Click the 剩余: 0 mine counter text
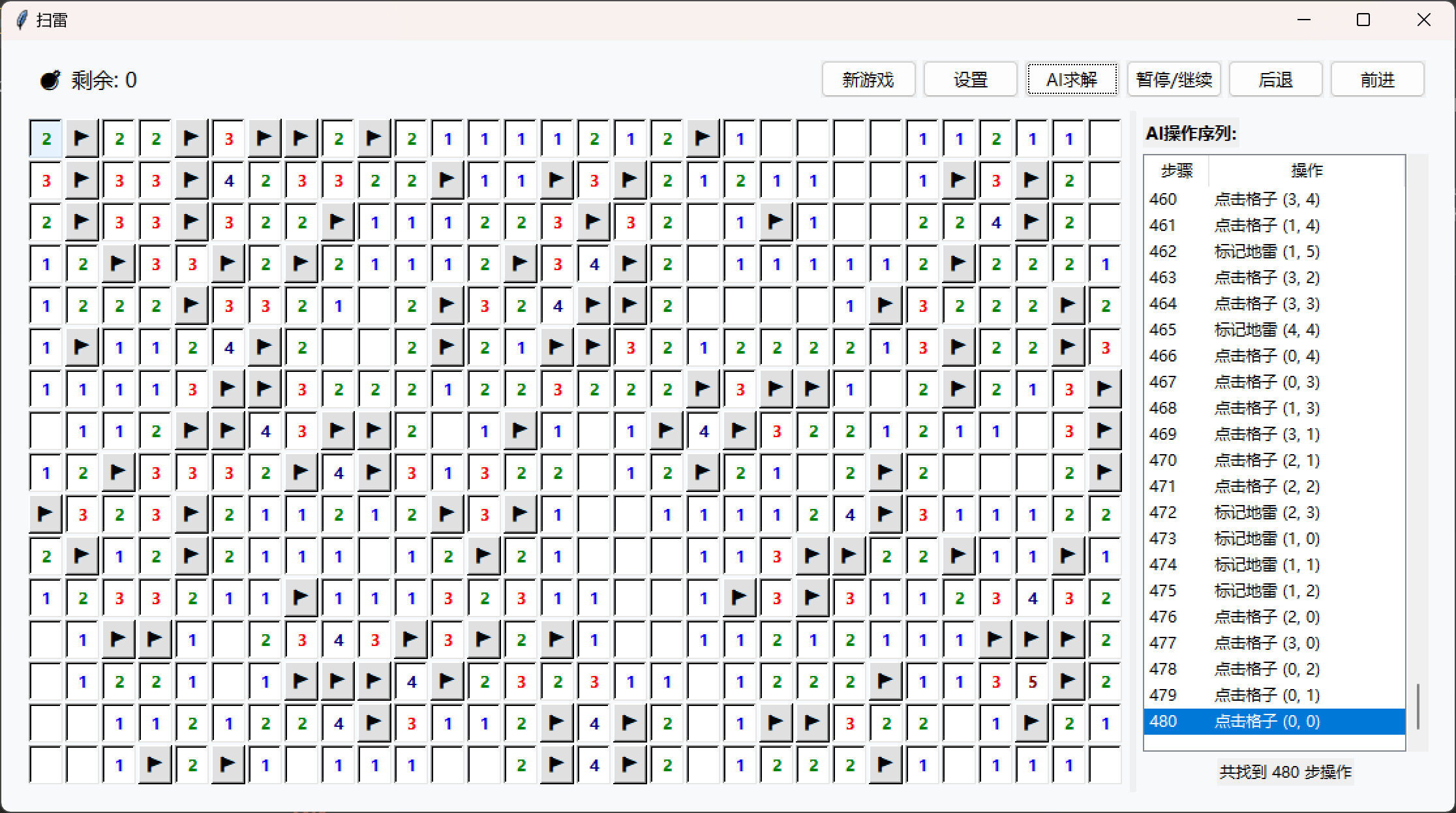The height and width of the screenshot is (813, 1456). (104, 80)
